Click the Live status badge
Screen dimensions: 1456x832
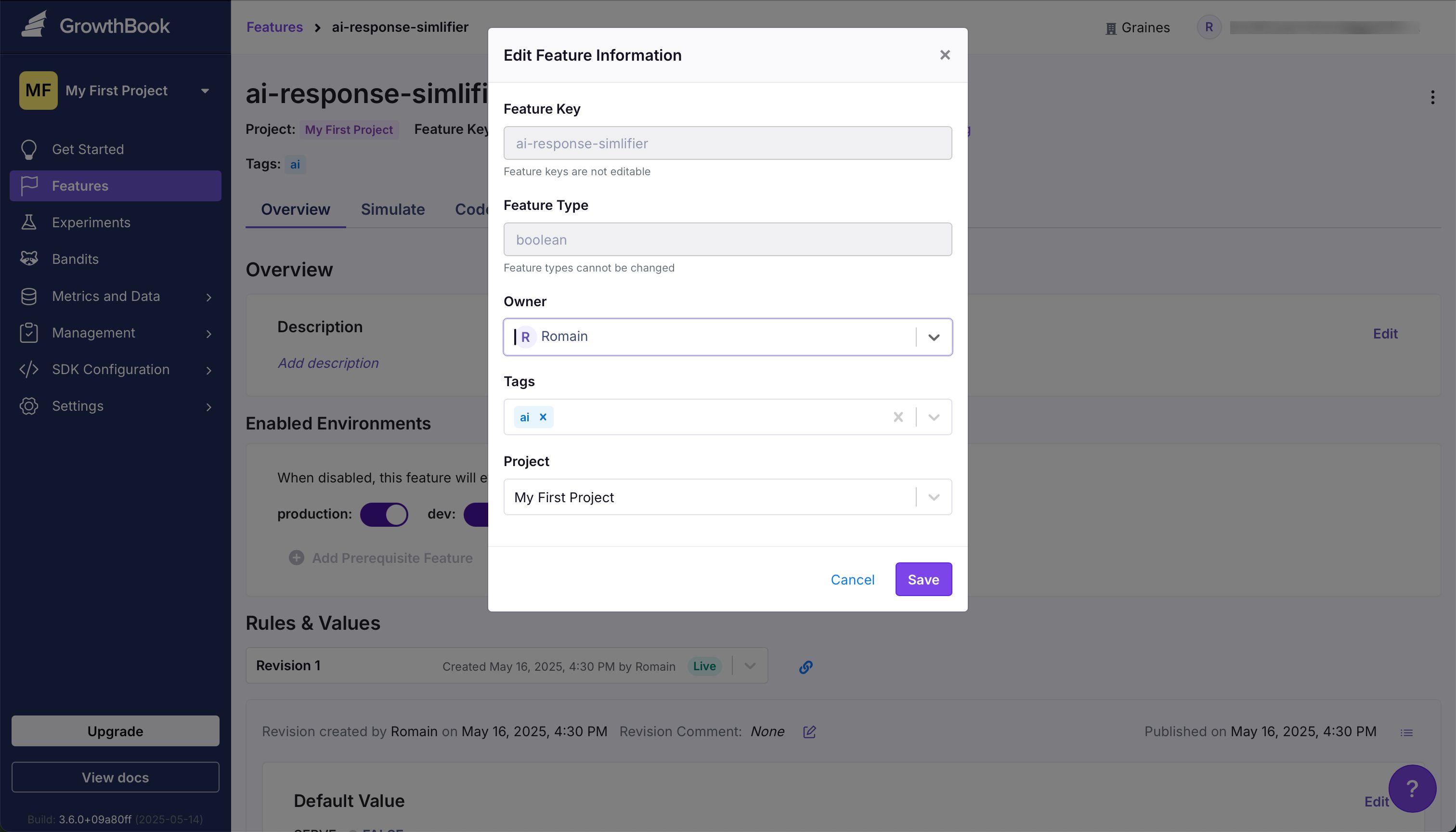tap(704, 666)
